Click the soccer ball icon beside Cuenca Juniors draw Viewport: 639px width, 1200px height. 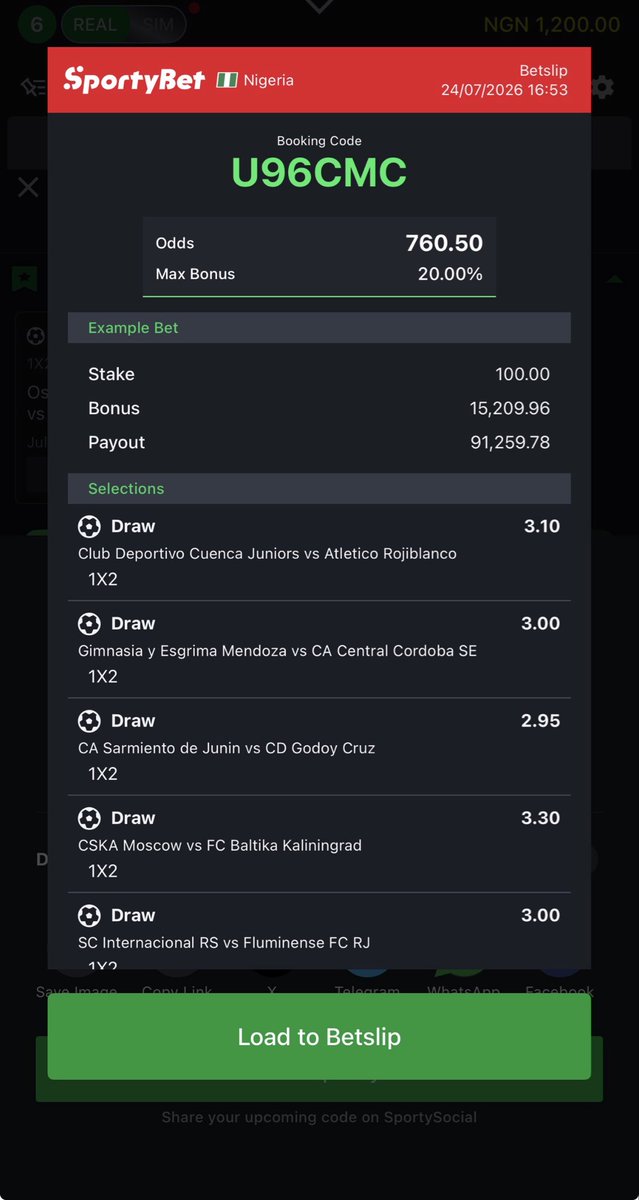pyautogui.click(x=89, y=526)
